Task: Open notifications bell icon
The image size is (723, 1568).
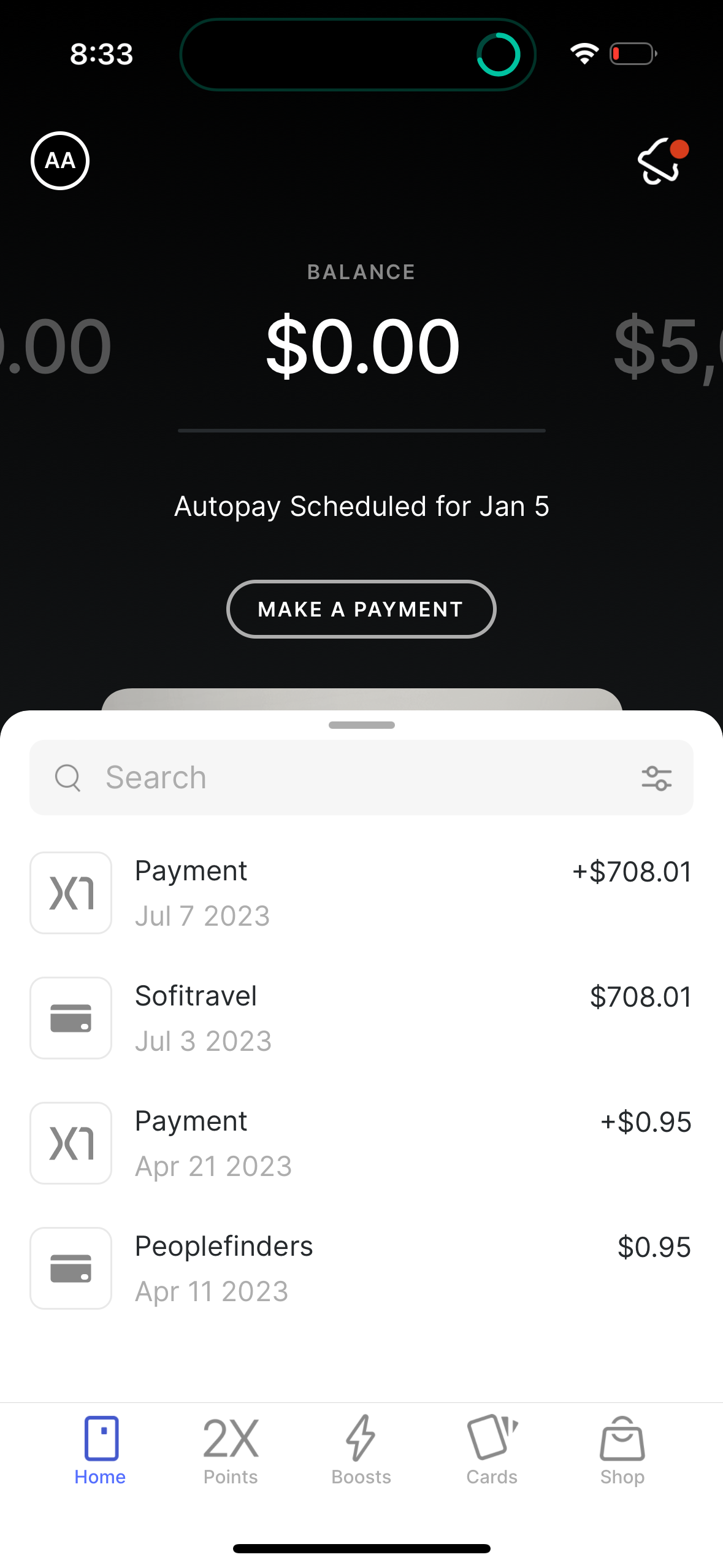Action: point(660,161)
